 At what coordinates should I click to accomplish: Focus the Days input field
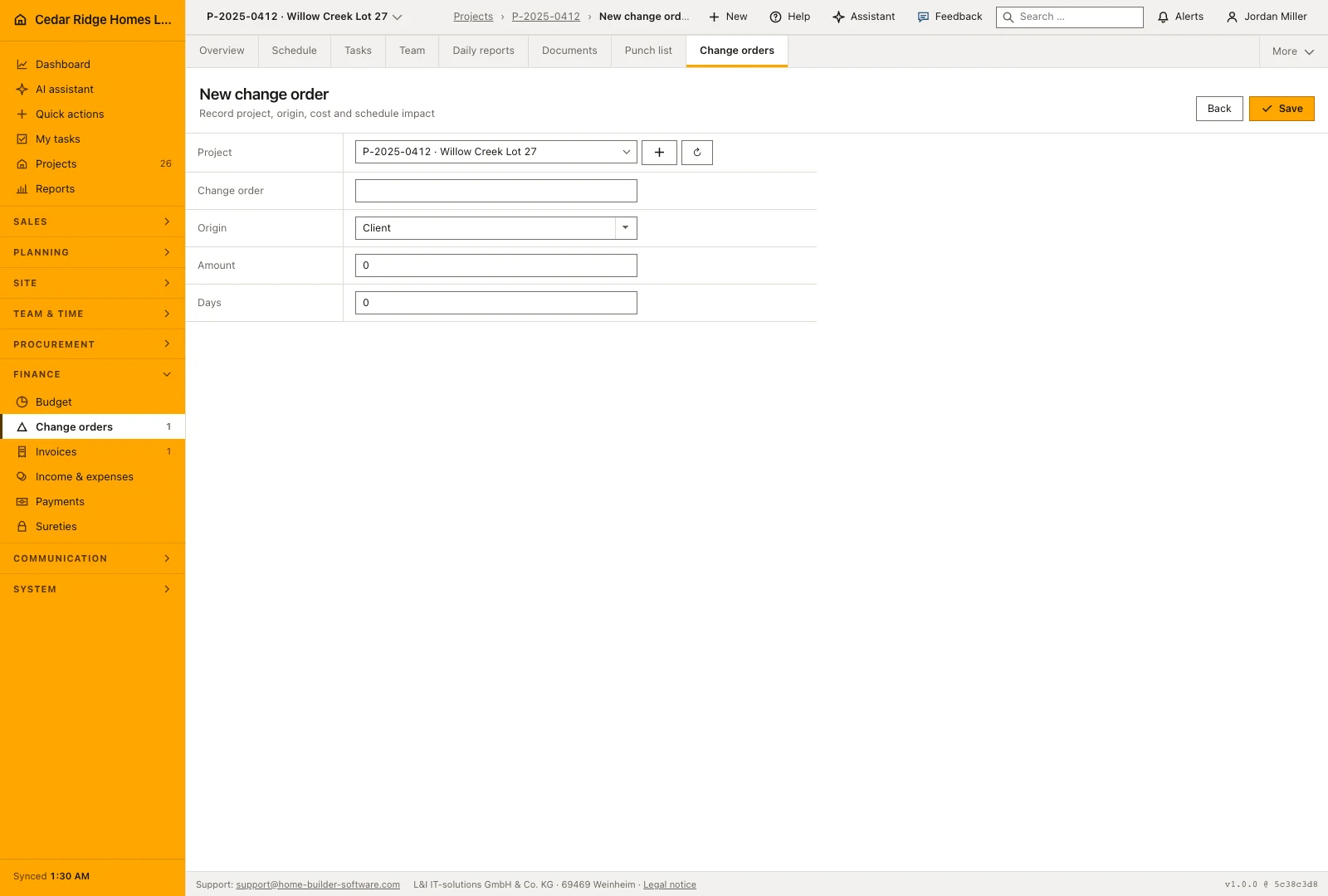point(496,303)
